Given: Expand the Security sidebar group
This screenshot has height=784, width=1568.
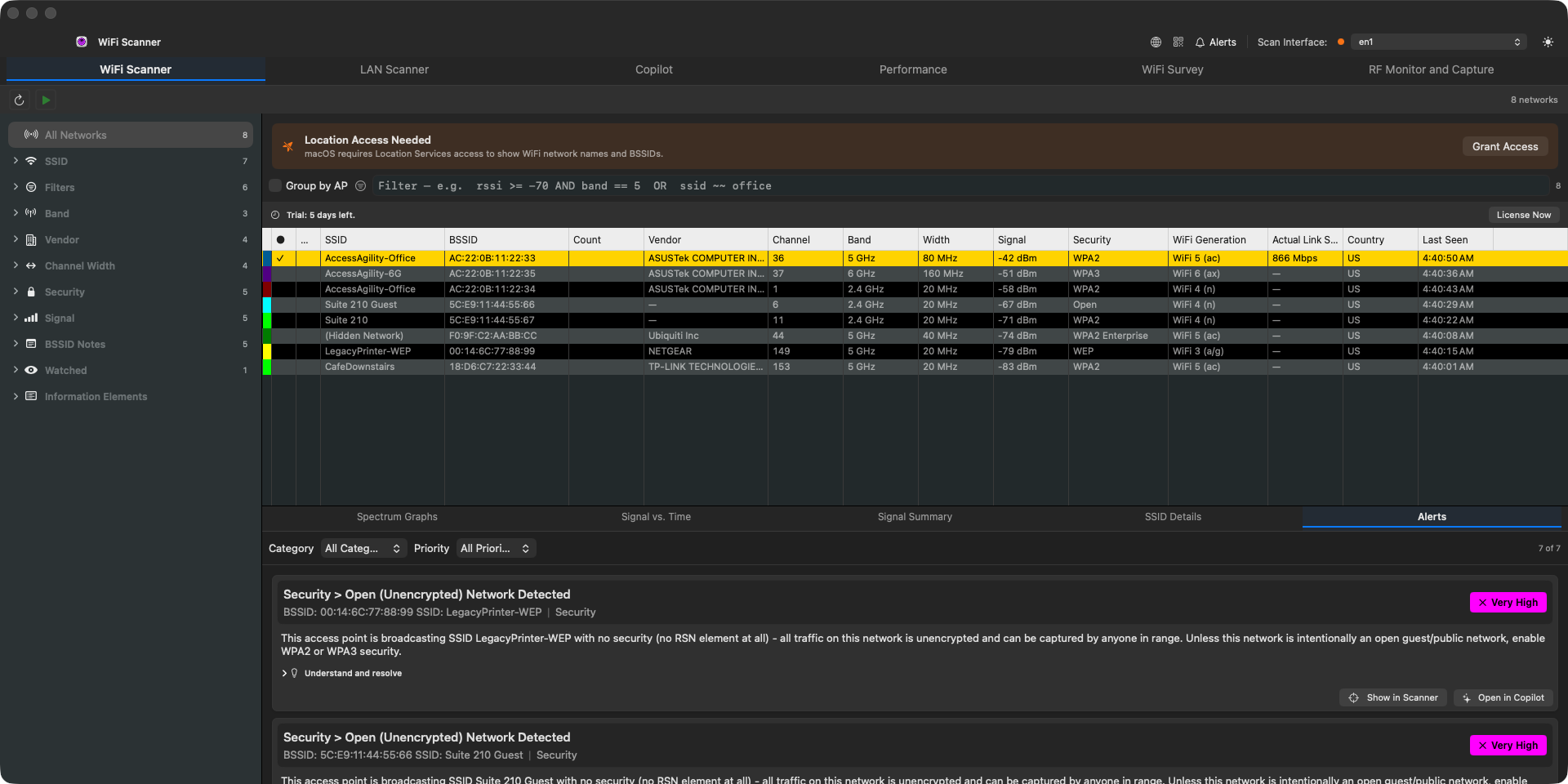Looking at the screenshot, I should tap(16, 292).
